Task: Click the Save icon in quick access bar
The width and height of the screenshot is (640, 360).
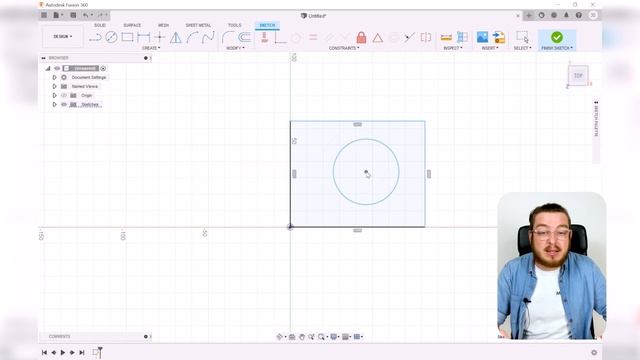Action: tap(73, 15)
